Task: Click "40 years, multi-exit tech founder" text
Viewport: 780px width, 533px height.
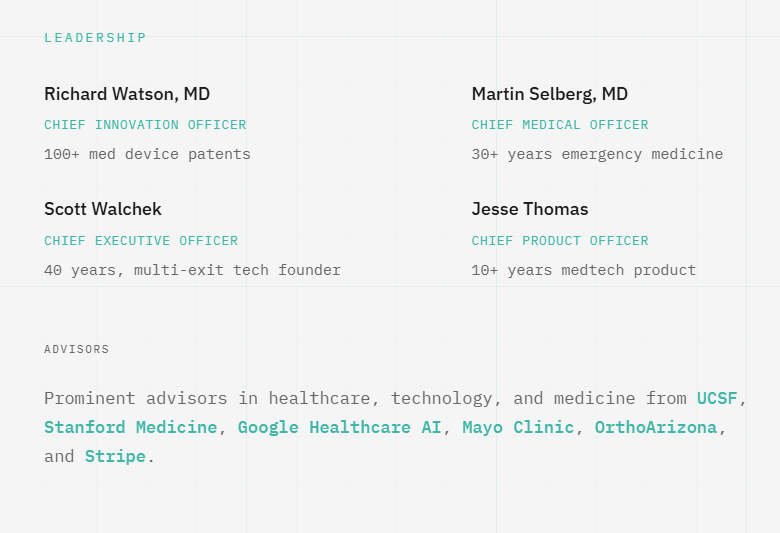Action: [192, 270]
